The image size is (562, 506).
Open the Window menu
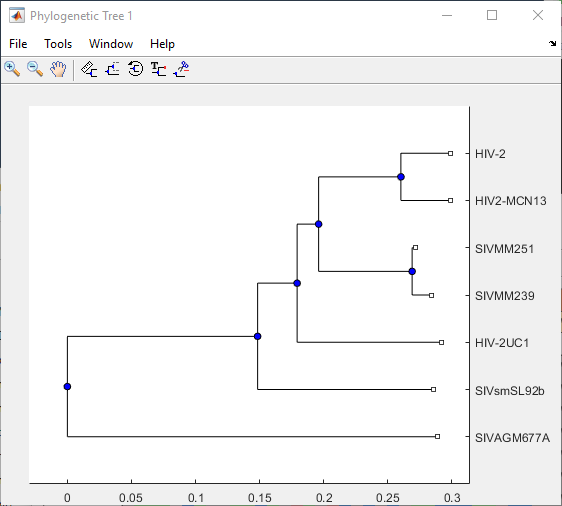(111, 44)
